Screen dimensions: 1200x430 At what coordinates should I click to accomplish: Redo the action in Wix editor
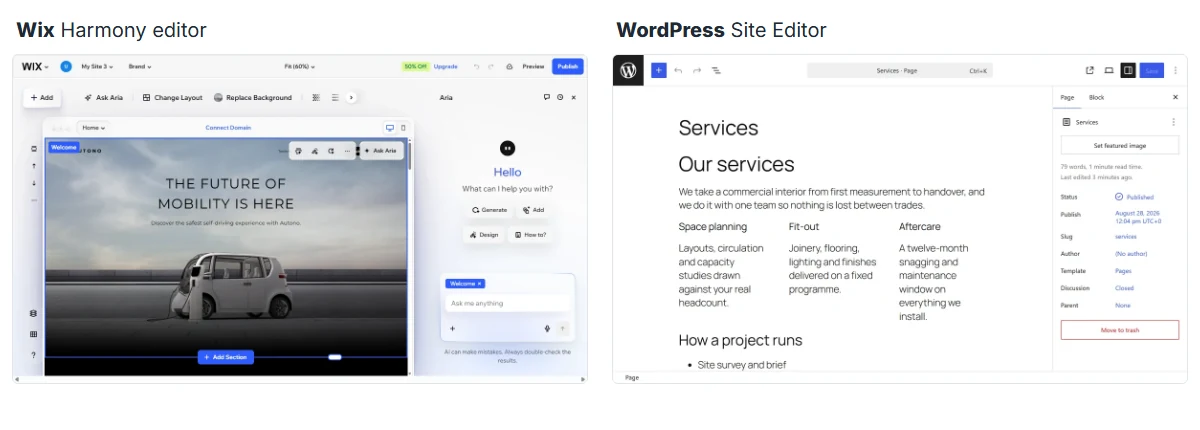click(491, 67)
